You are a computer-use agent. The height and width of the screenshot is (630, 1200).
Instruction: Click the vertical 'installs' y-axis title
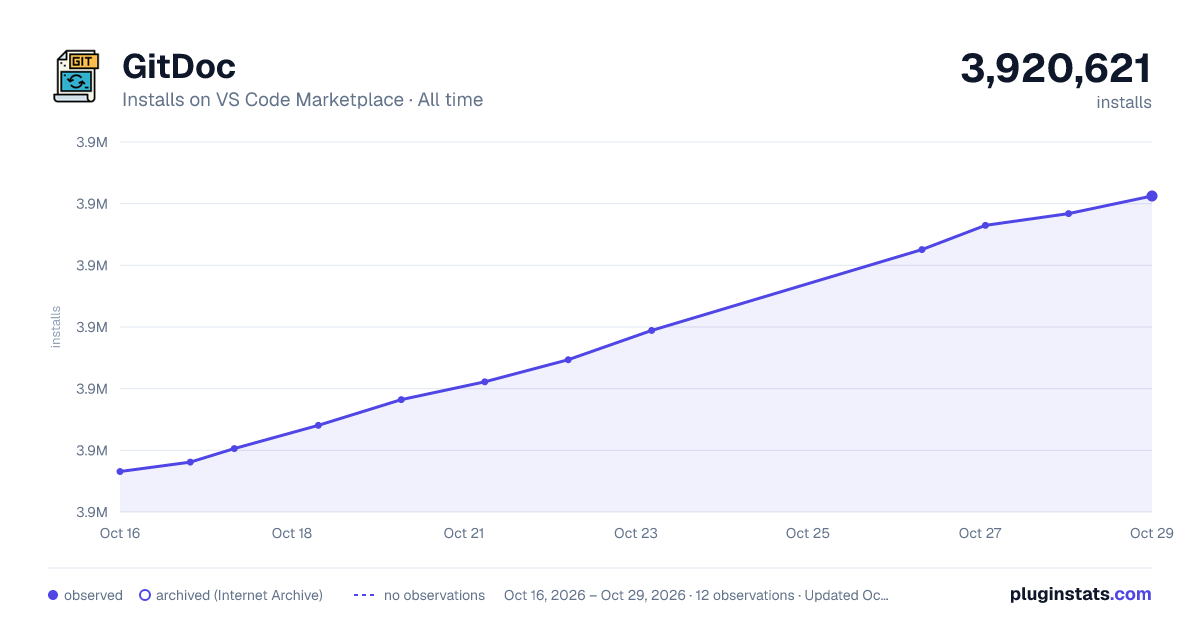(x=56, y=327)
